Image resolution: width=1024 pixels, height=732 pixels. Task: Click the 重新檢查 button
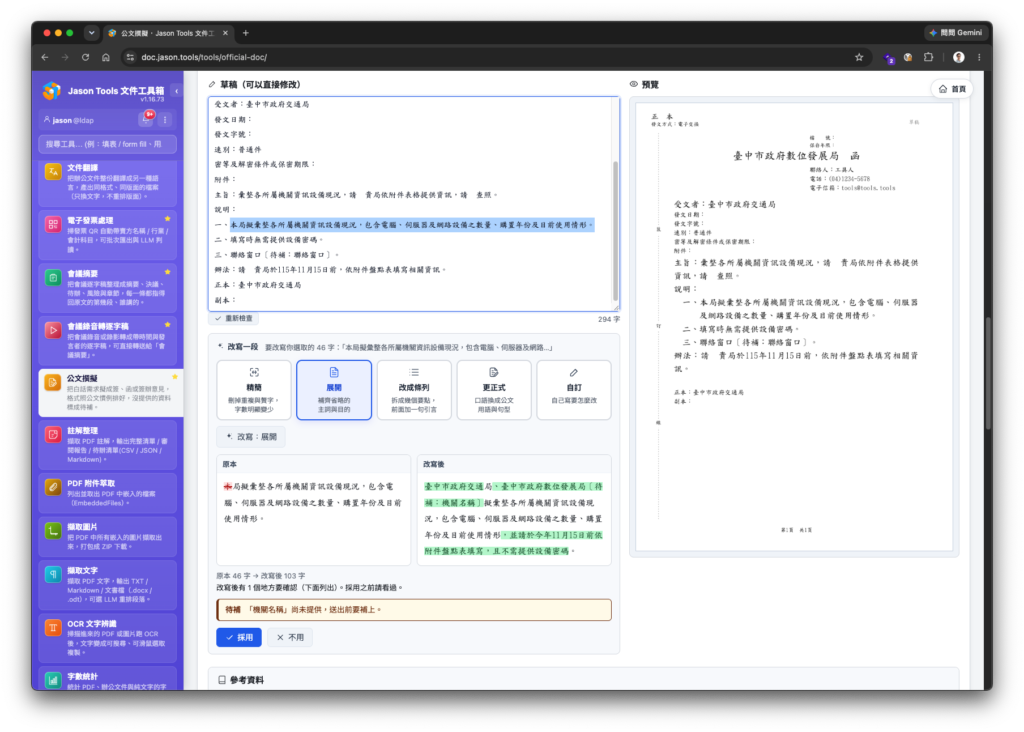[x=234, y=319]
